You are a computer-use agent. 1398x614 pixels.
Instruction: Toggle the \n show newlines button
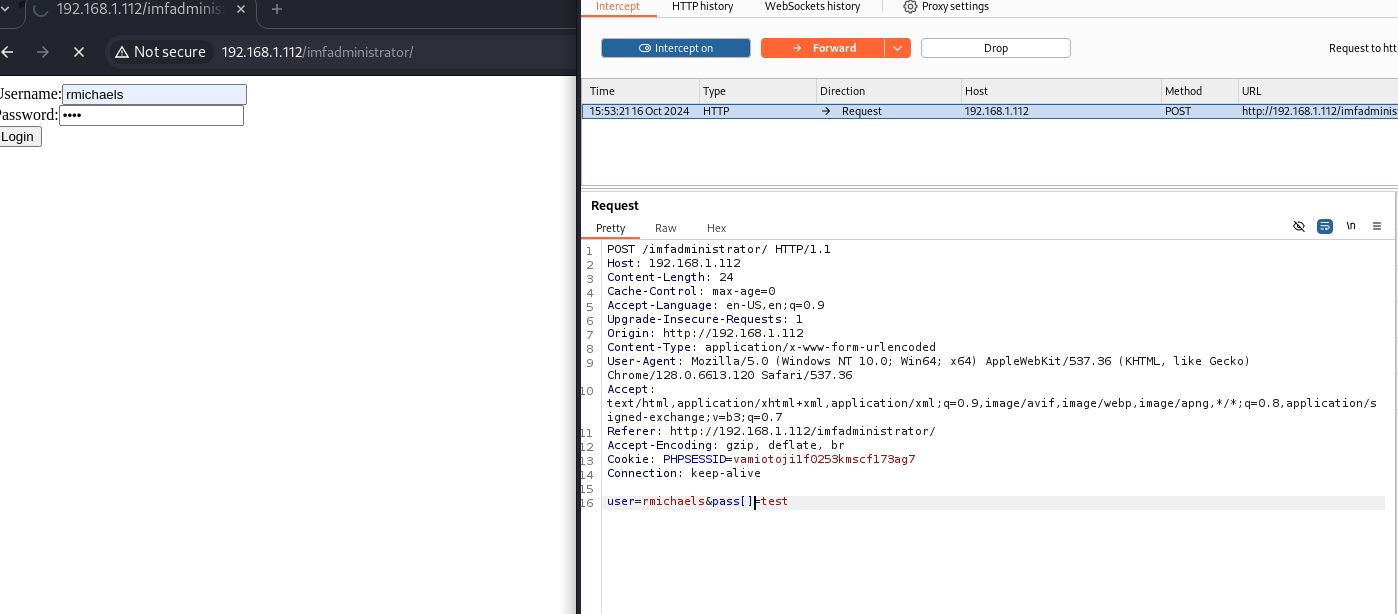point(1351,227)
